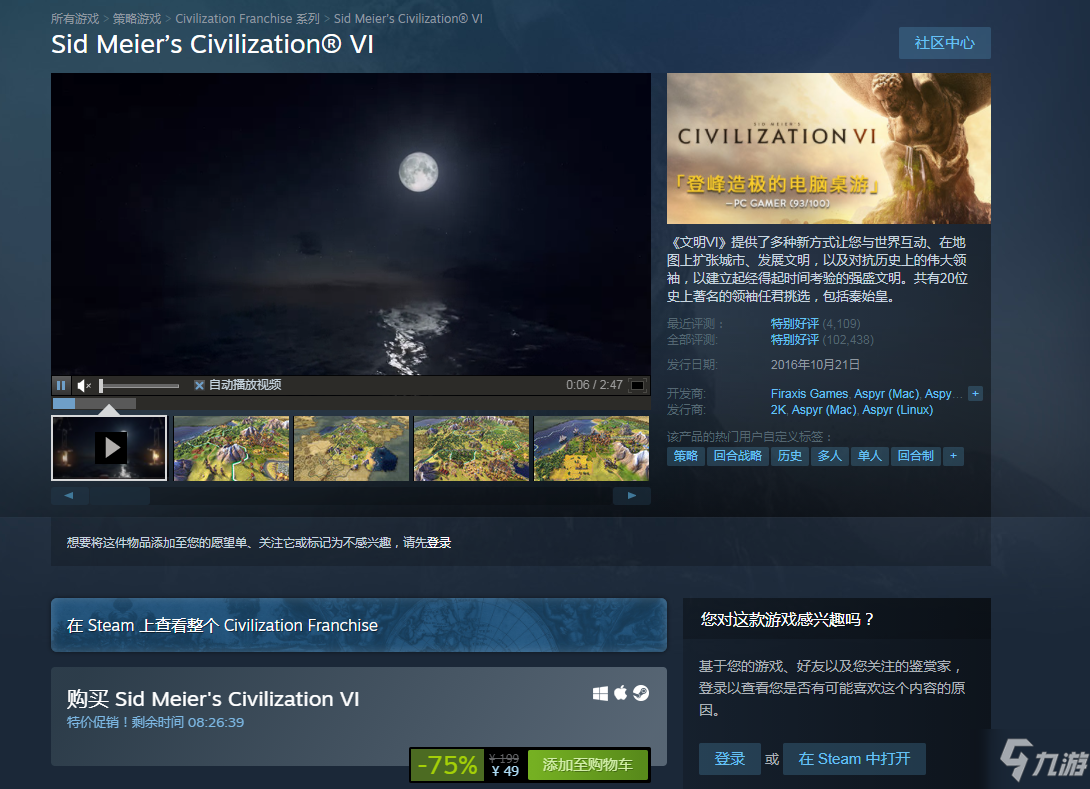Adjust the video volume slider
The width and height of the screenshot is (1090, 789).
[x=140, y=385]
